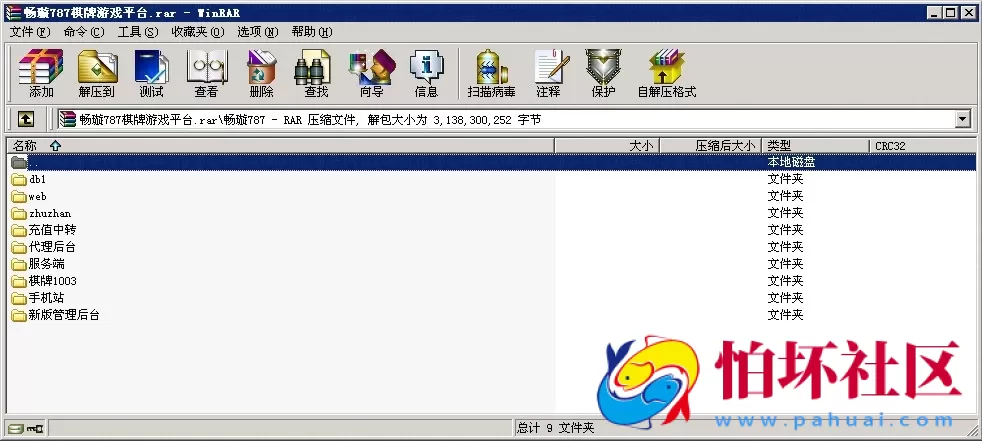Click '文件夹' type in zhuzhan row

click(x=785, y=214)
